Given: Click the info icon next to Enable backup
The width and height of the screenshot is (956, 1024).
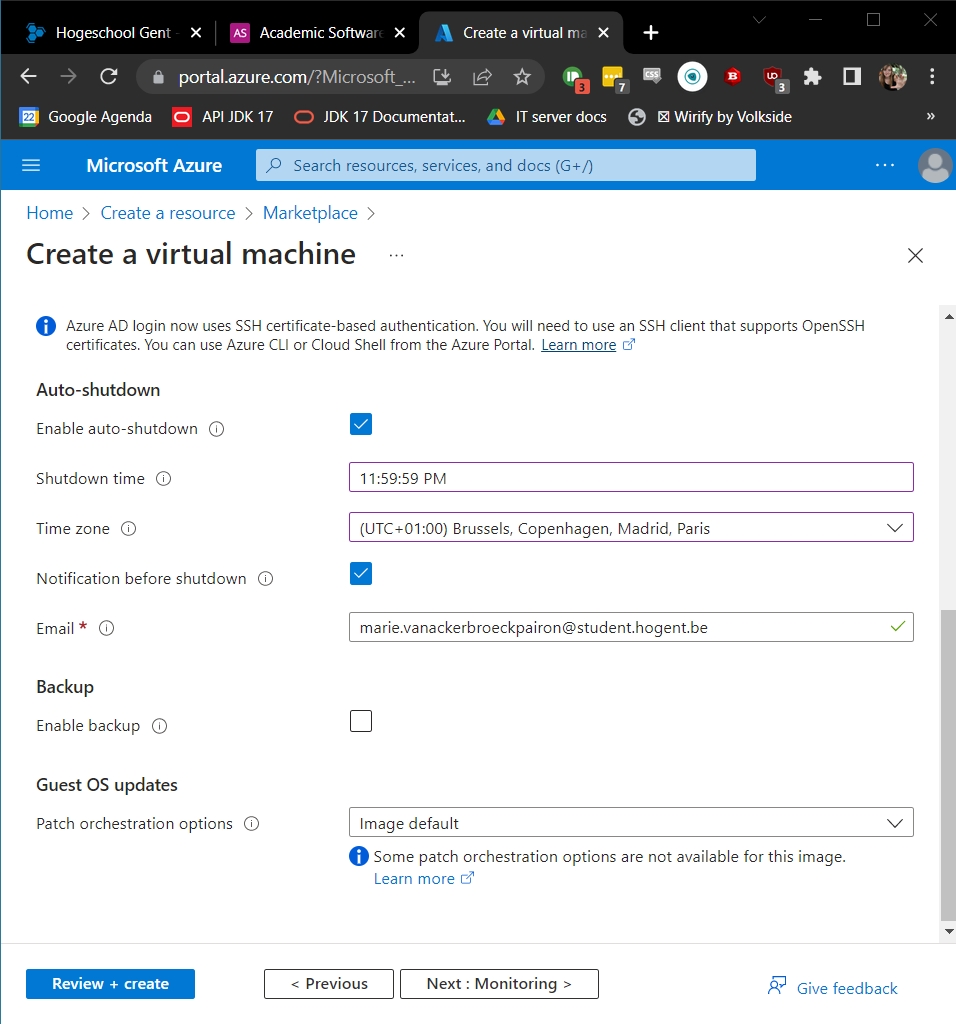Looking at the screenshot, I should tap(159, 726).
